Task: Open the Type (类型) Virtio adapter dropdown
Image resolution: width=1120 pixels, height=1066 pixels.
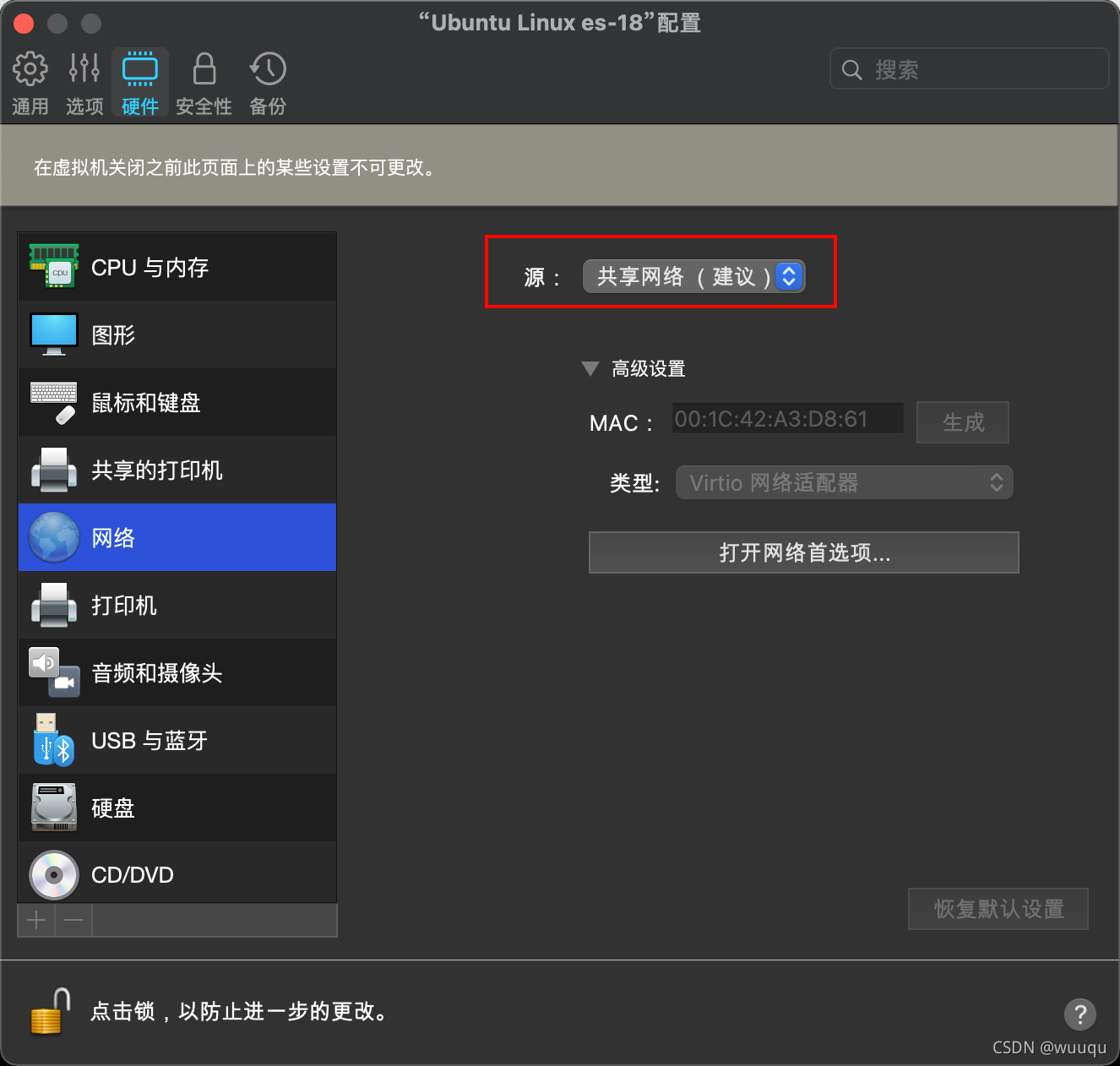Action: click(845, 482)
